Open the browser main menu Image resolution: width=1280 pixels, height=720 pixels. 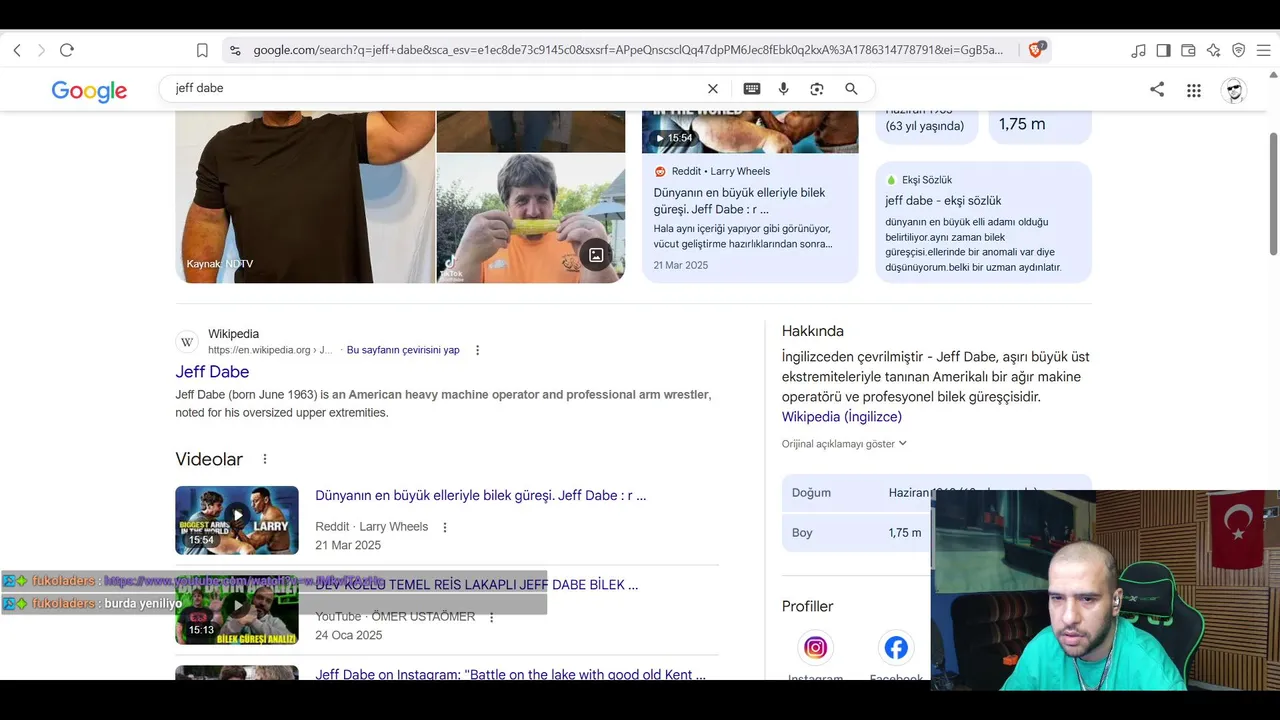coord(1263,50)
